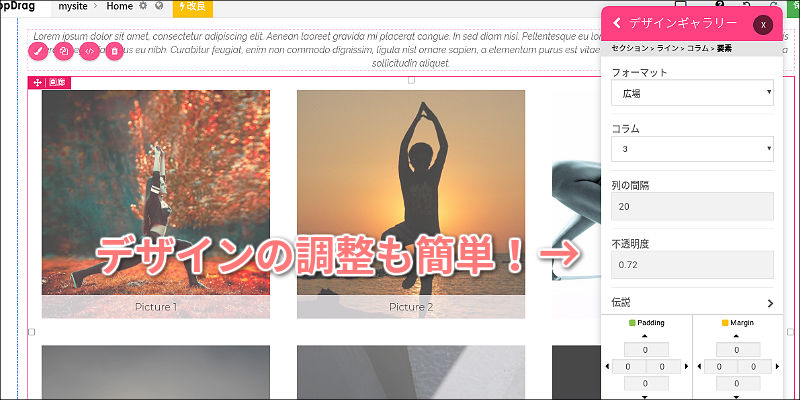Close the デザインギャラリー panel
This screenshot has width=800, height=400.
[x=763, y=24]
